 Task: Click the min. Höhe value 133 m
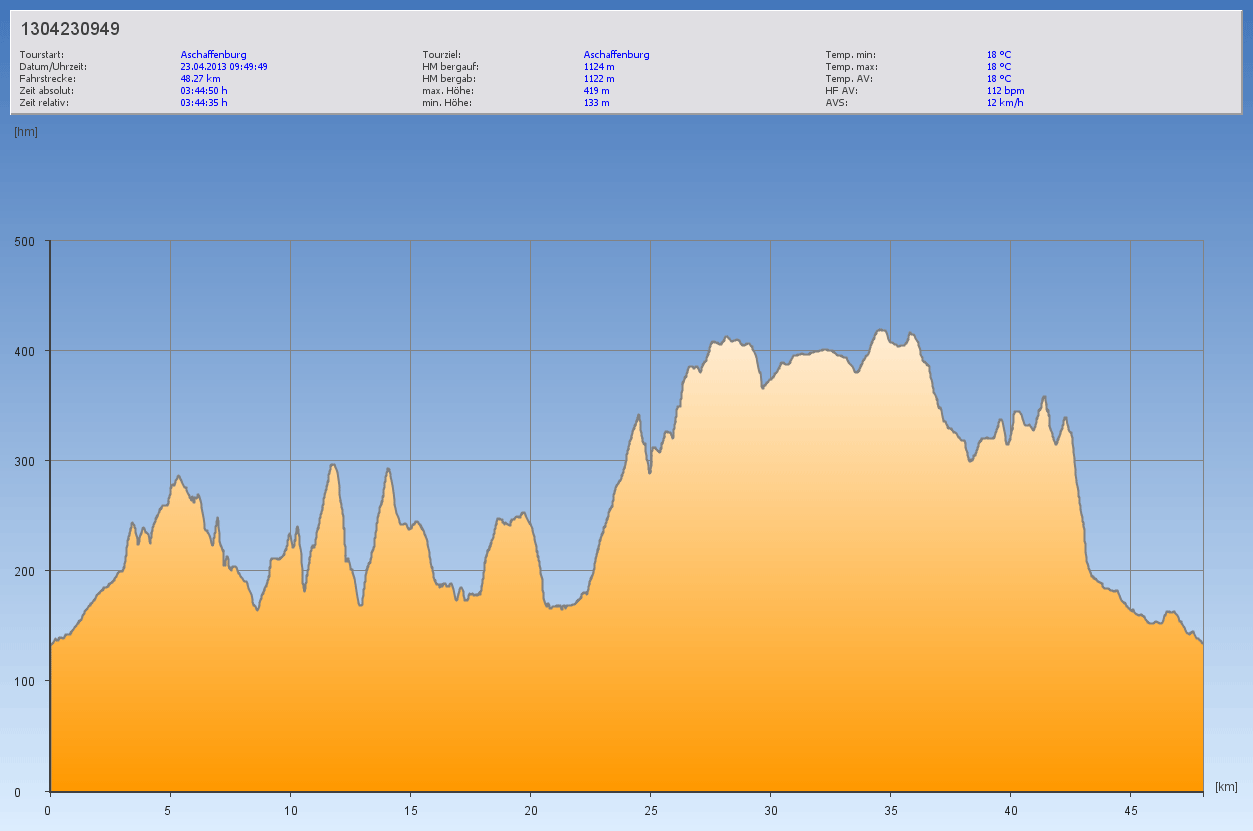pos(596,102)
